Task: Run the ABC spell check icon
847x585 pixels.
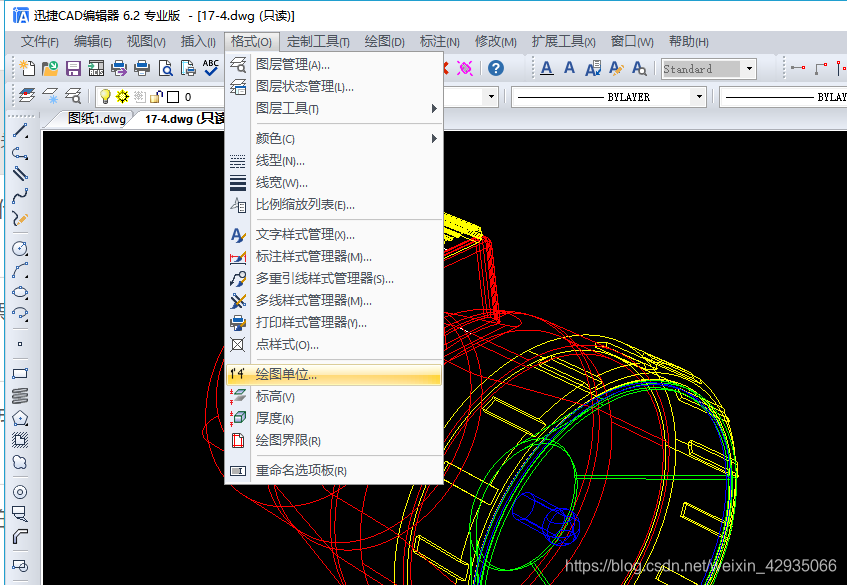Action: (x=211, y=68)
